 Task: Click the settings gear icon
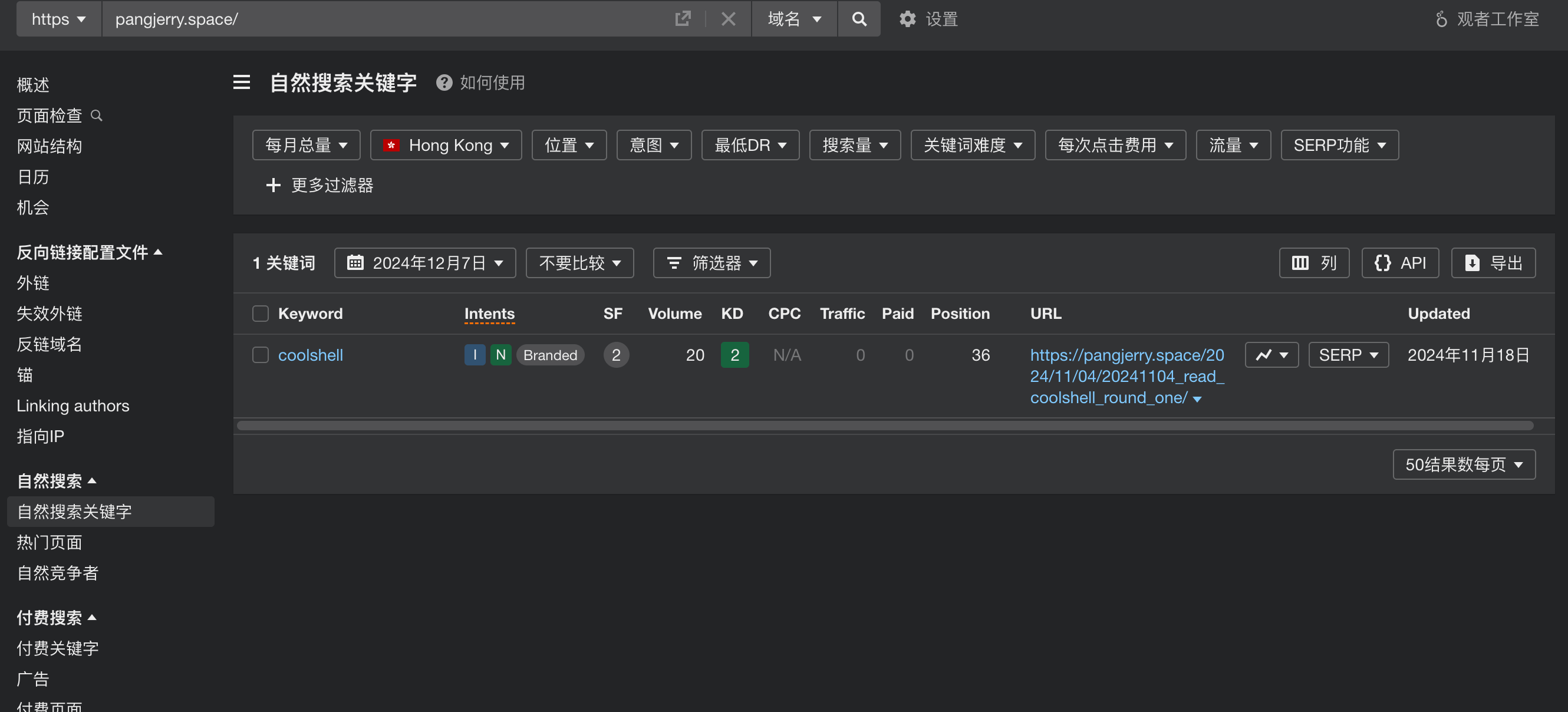(907, 19)
